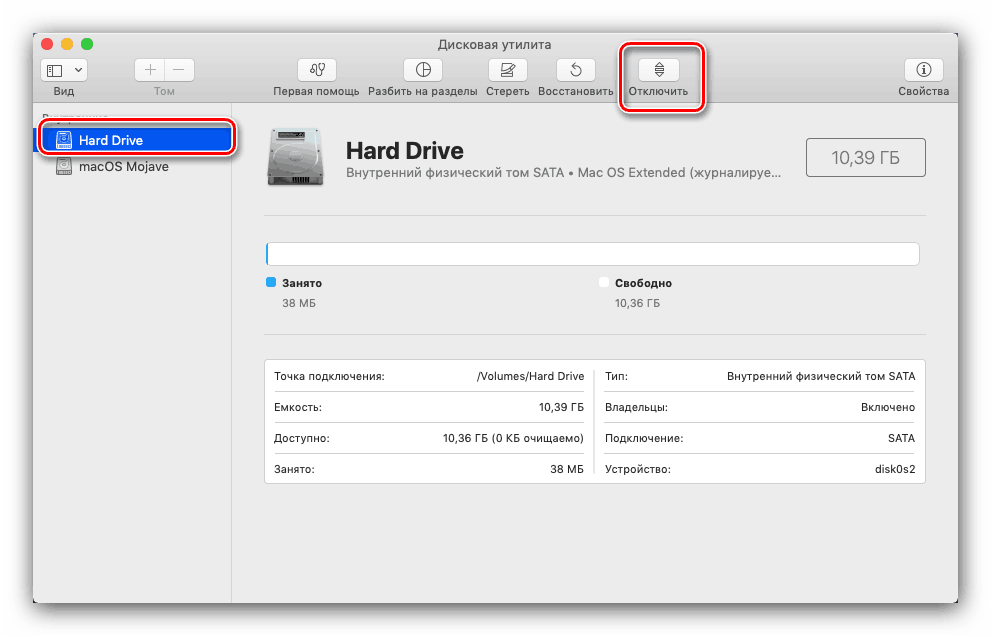Click the 10,36 ГБ (0 КБ очищаемо) value
Screen dimensions: 991x636
pyautogui.click(x=513, y=438)
